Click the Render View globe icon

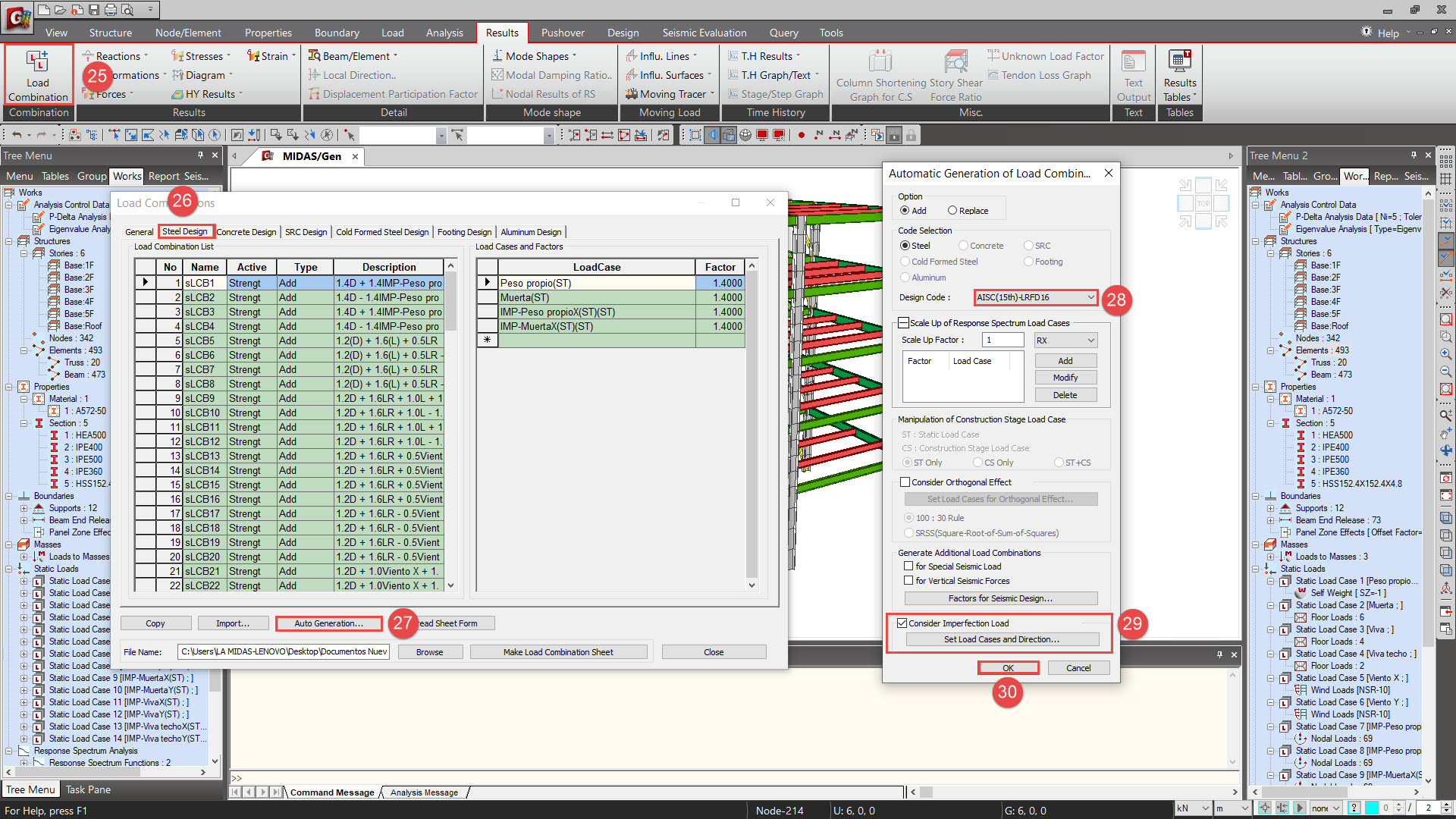click(745, 135)
